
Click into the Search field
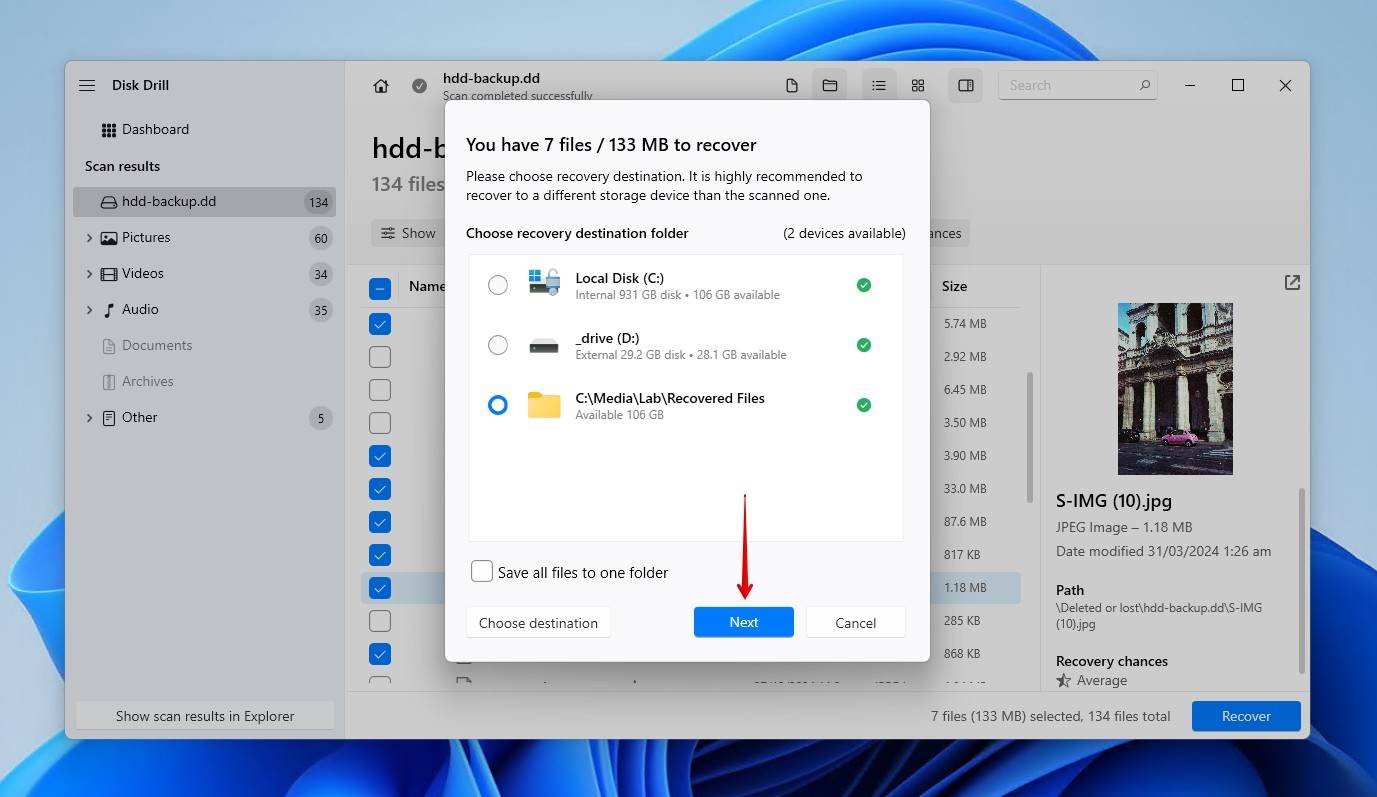click(1070, 86)
